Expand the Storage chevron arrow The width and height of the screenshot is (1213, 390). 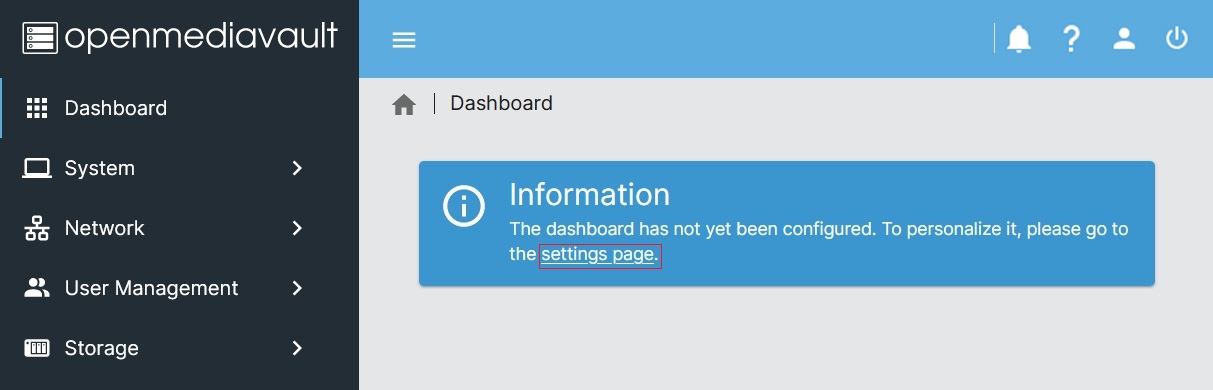pyautogui.click(x=297, y=348)
